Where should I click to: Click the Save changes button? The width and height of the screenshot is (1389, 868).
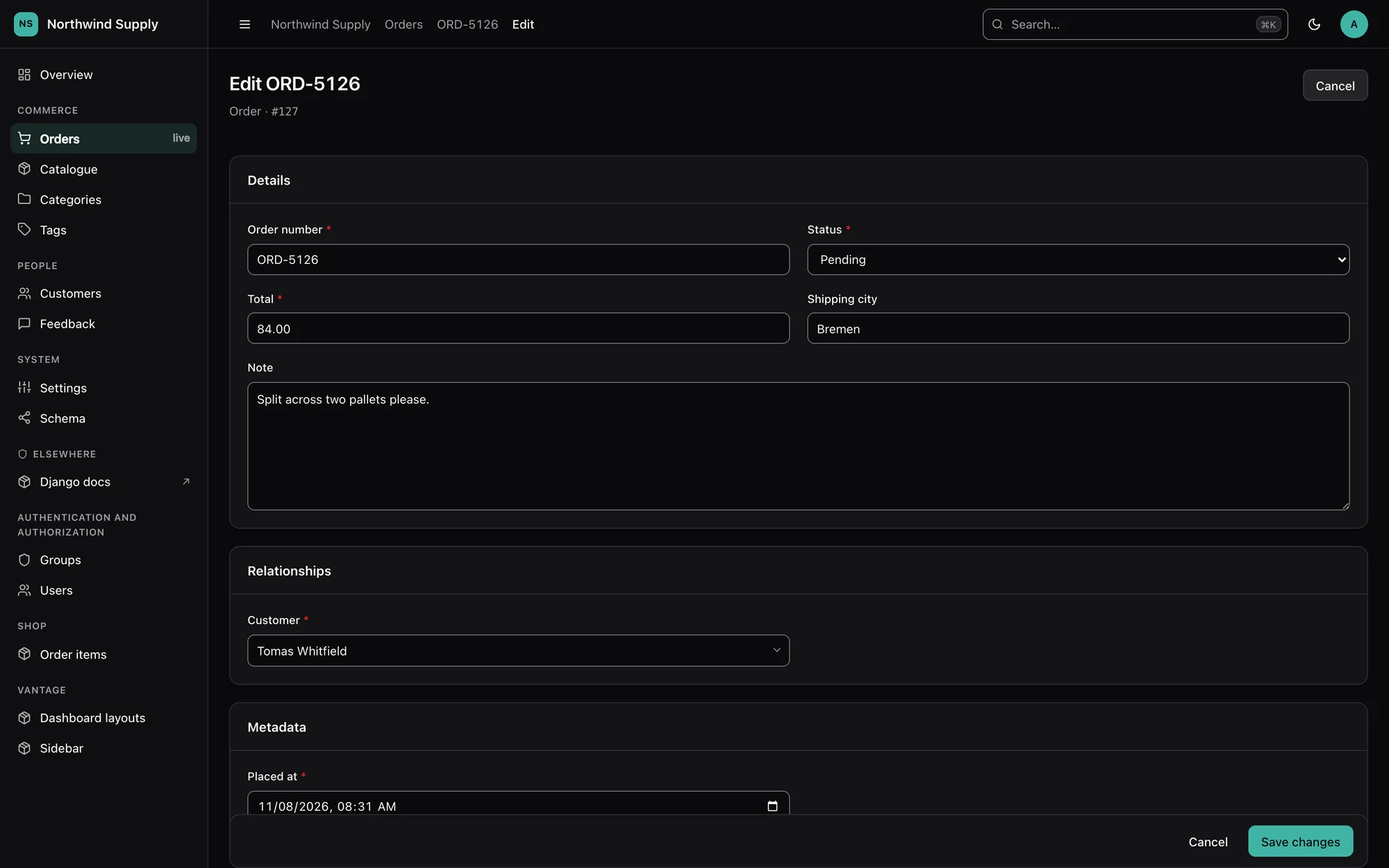(x=1300, y=842)
